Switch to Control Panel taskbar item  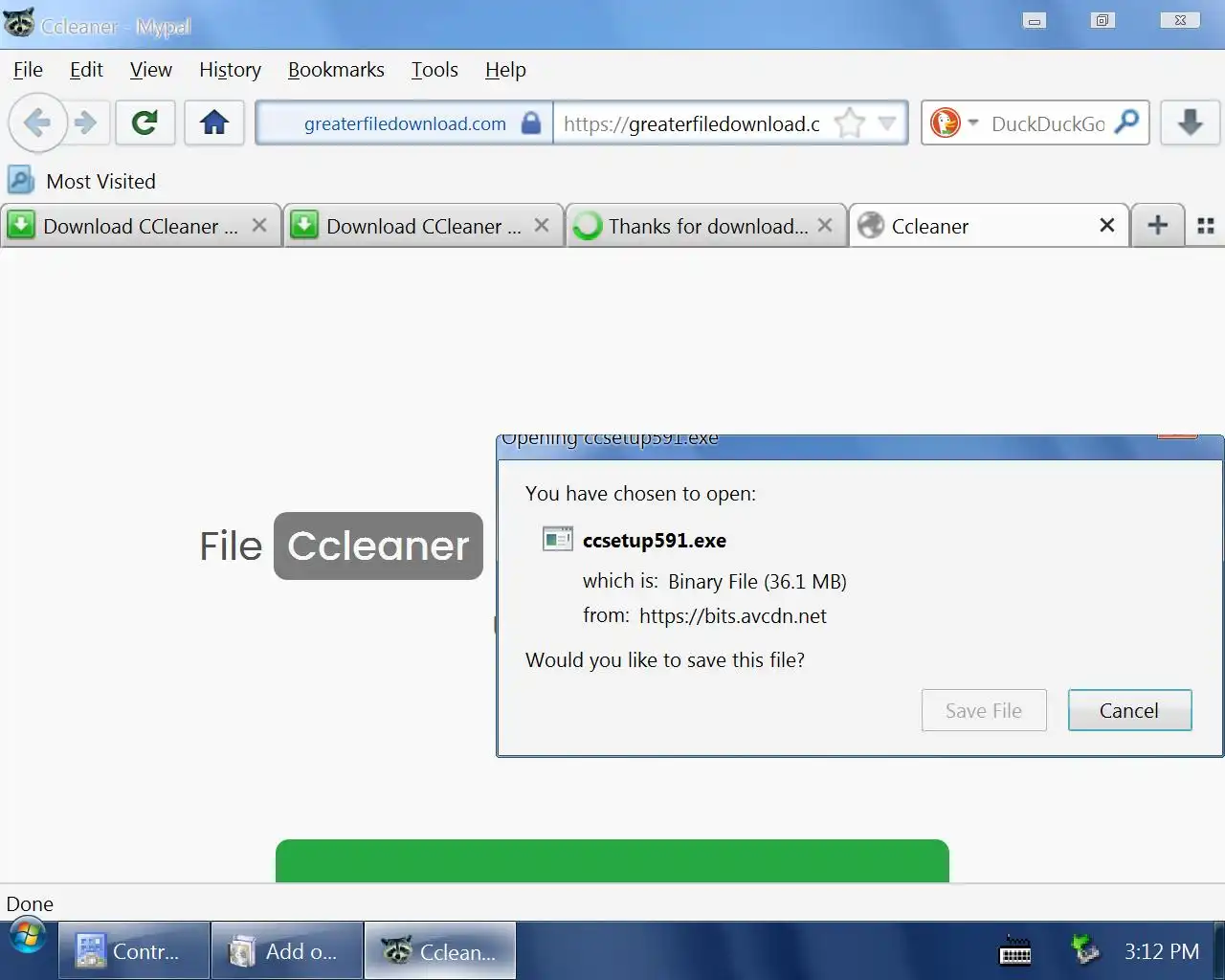click(x=134, y=950)
